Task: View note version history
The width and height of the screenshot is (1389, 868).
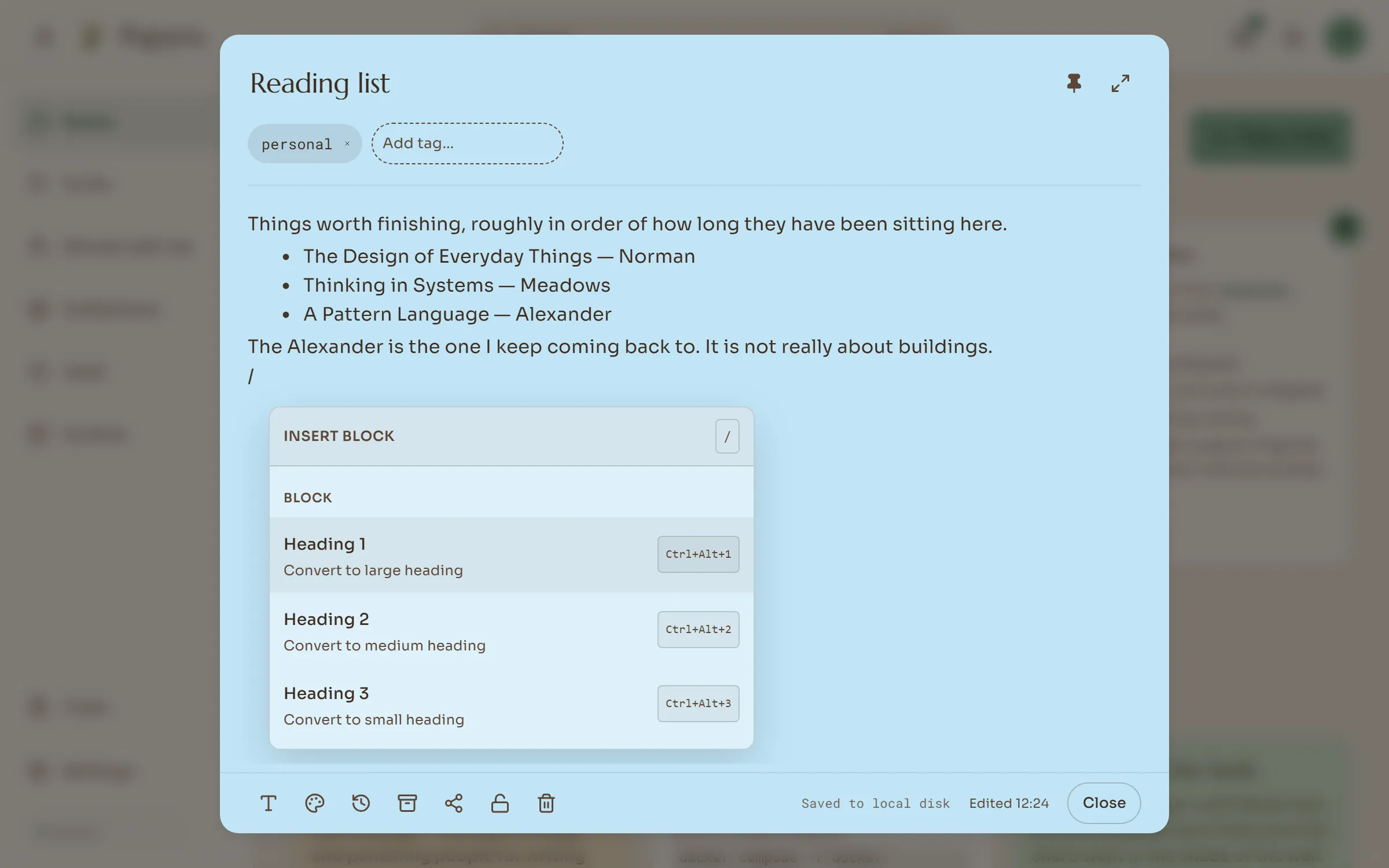Action: click(x=361, y=803)
